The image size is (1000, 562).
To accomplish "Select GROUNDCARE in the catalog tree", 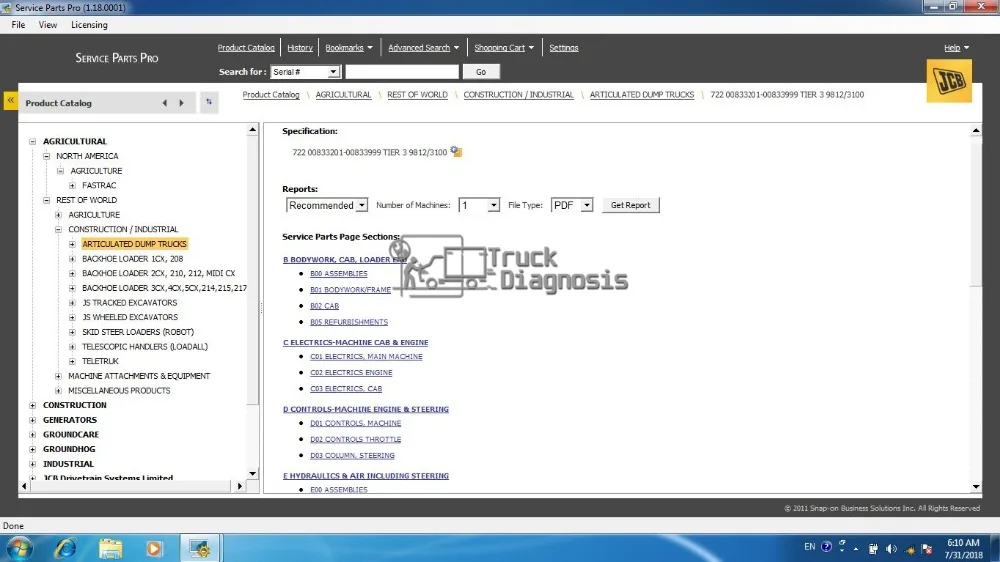I will (x=71, y=435).
